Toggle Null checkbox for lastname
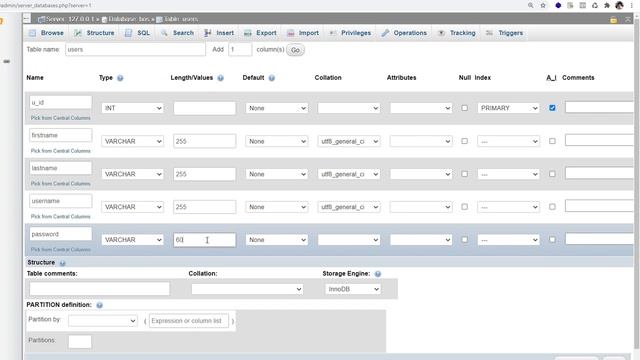This screenshot has width=640, height=360. click(x=464, y=174)
